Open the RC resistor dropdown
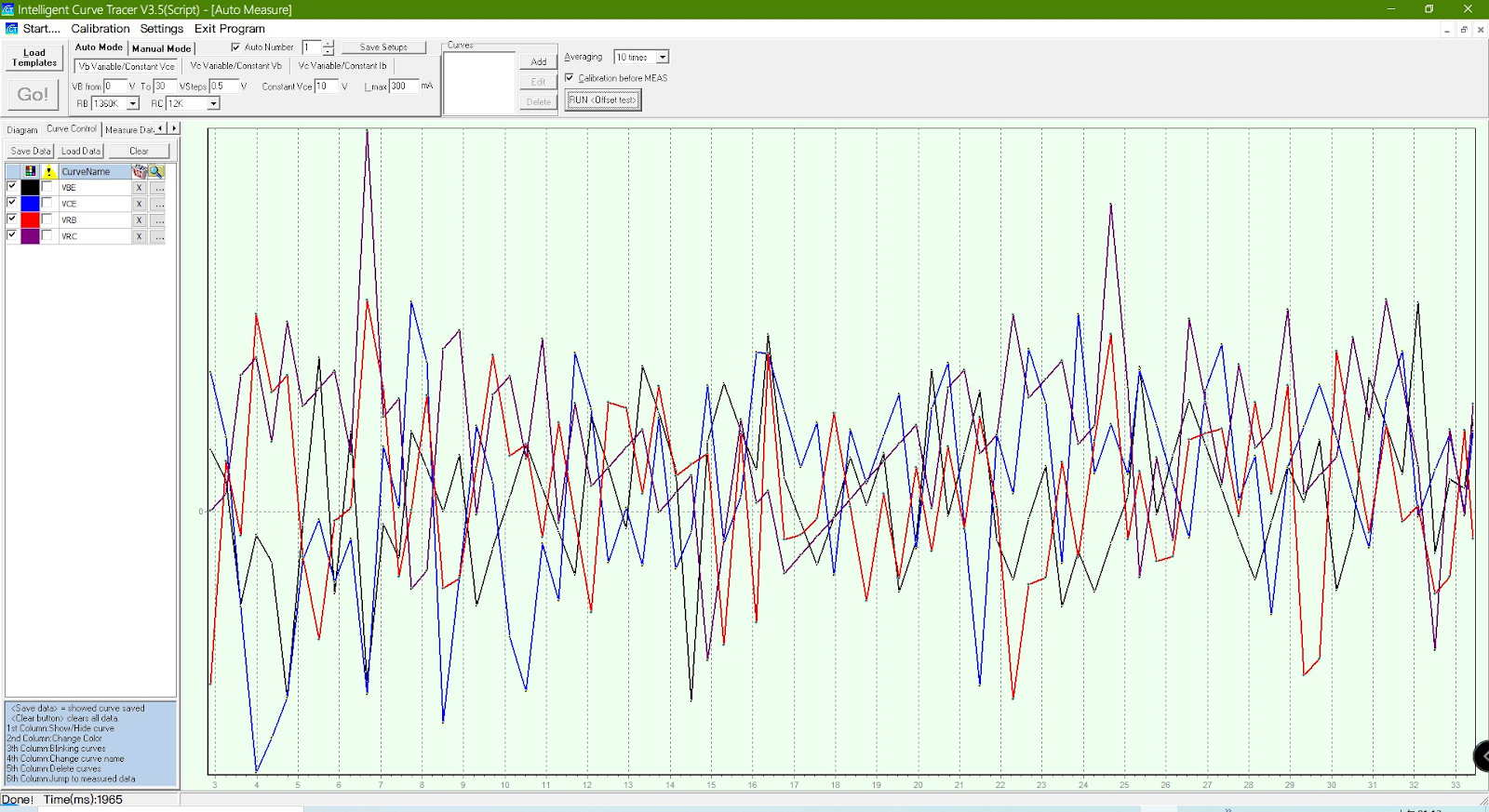 coord(213,104)
